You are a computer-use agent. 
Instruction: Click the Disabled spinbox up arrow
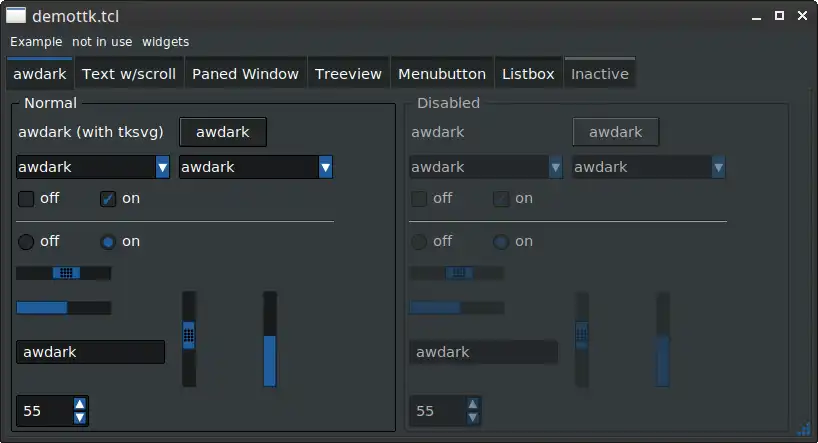coord(473,404)
